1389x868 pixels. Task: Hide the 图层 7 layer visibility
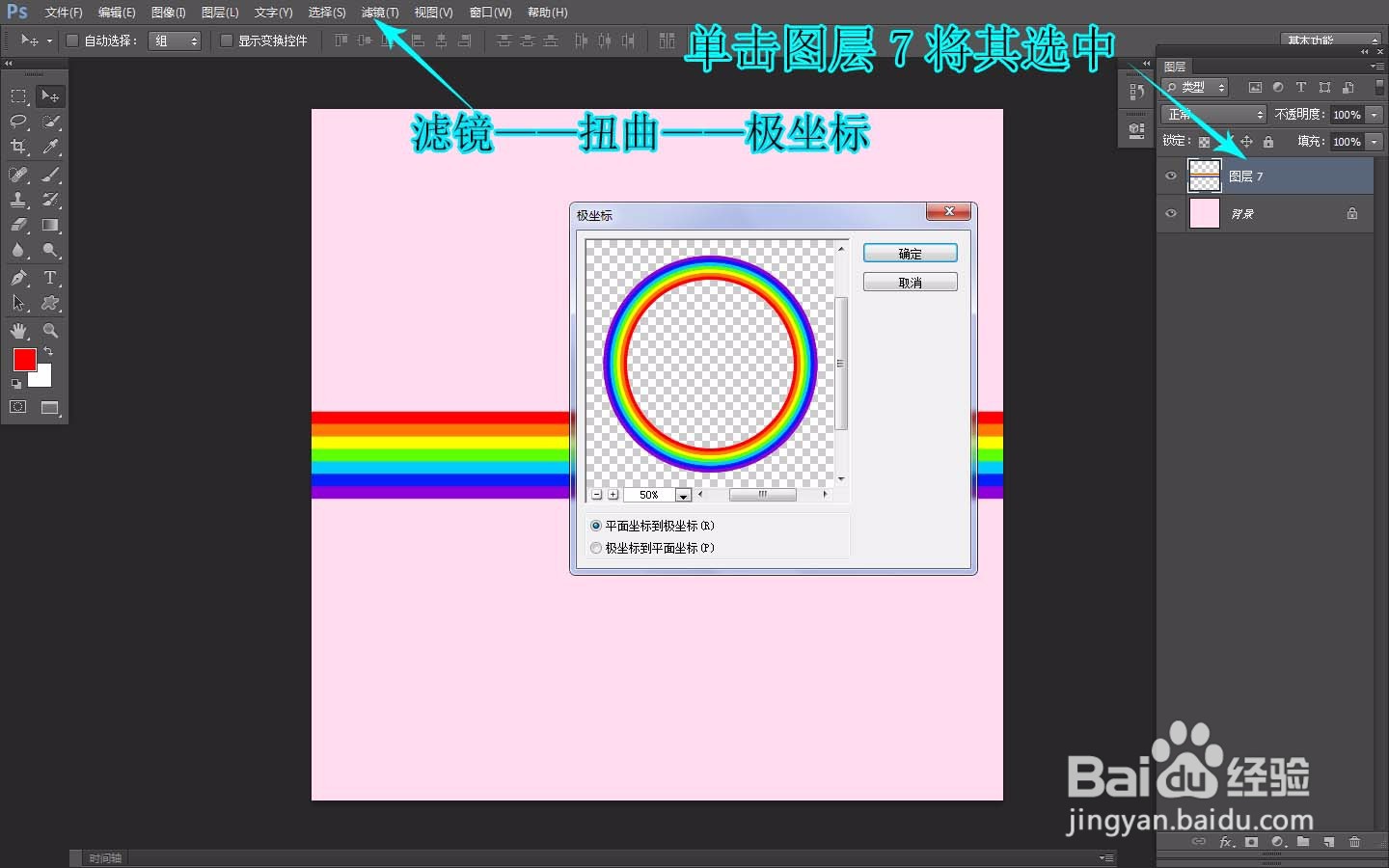point(1170,176)
